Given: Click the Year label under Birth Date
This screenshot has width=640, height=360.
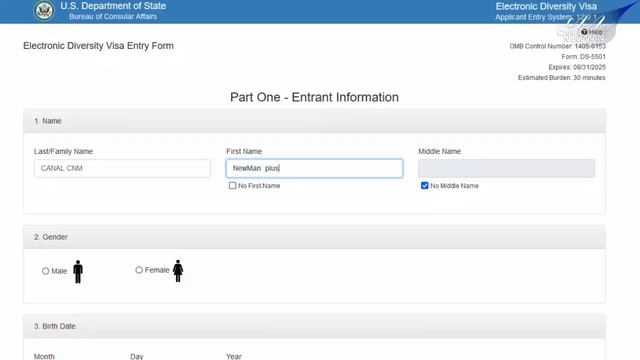Looking at the screenshot, I should click(234, 356).
